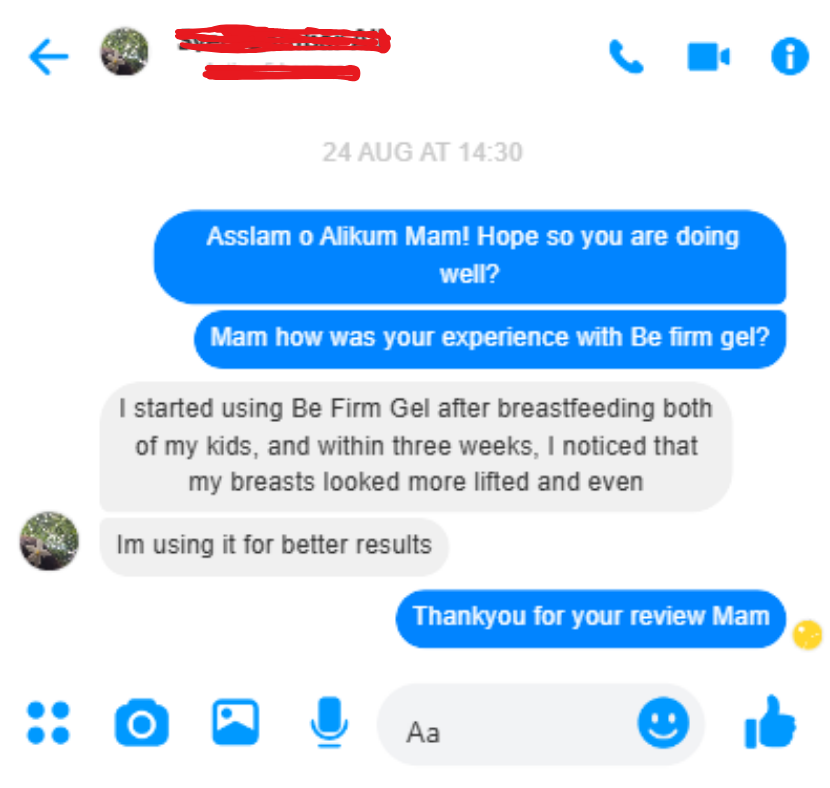Viewport: 830px width, 788px height.
Task: Open the camera to take photo
Action: coord(141,723)
